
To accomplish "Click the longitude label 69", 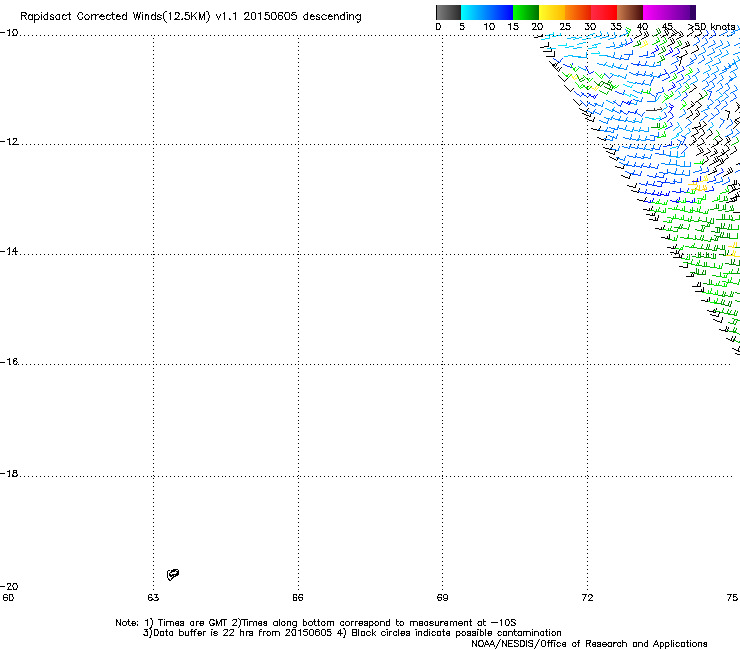I will pyautogui.click(x=442, y=598).
